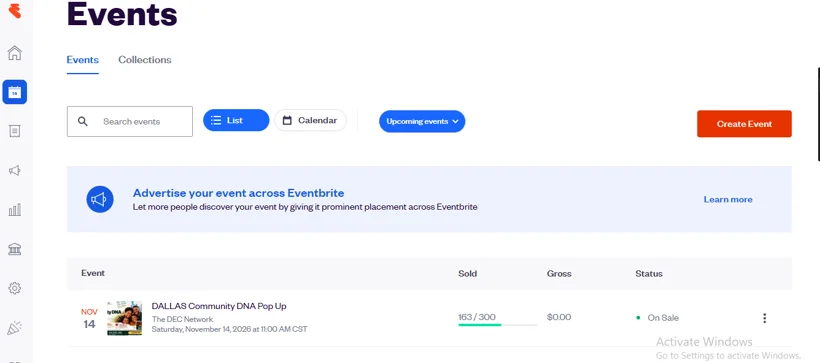The image size is (820, 363).
Task: Select the Events tab
Action: click(x=83, y=60)
